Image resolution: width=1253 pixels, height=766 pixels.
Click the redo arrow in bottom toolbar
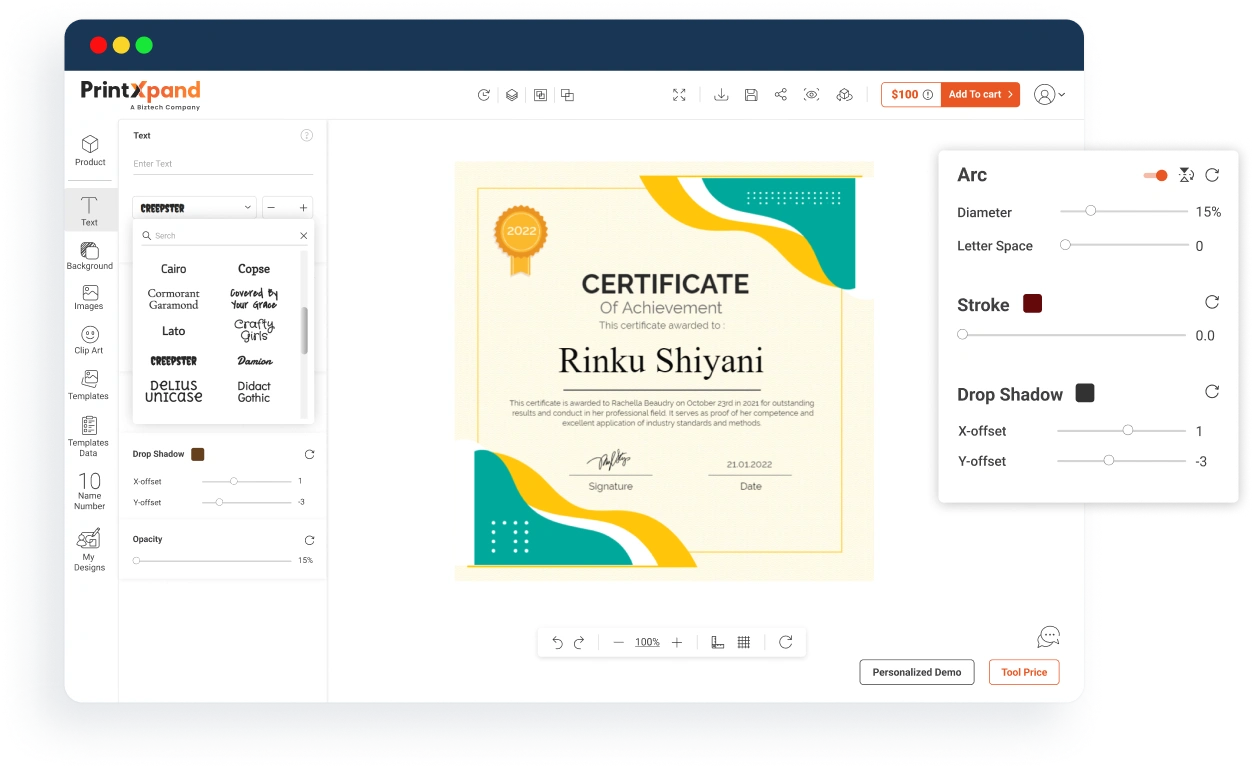579,642
